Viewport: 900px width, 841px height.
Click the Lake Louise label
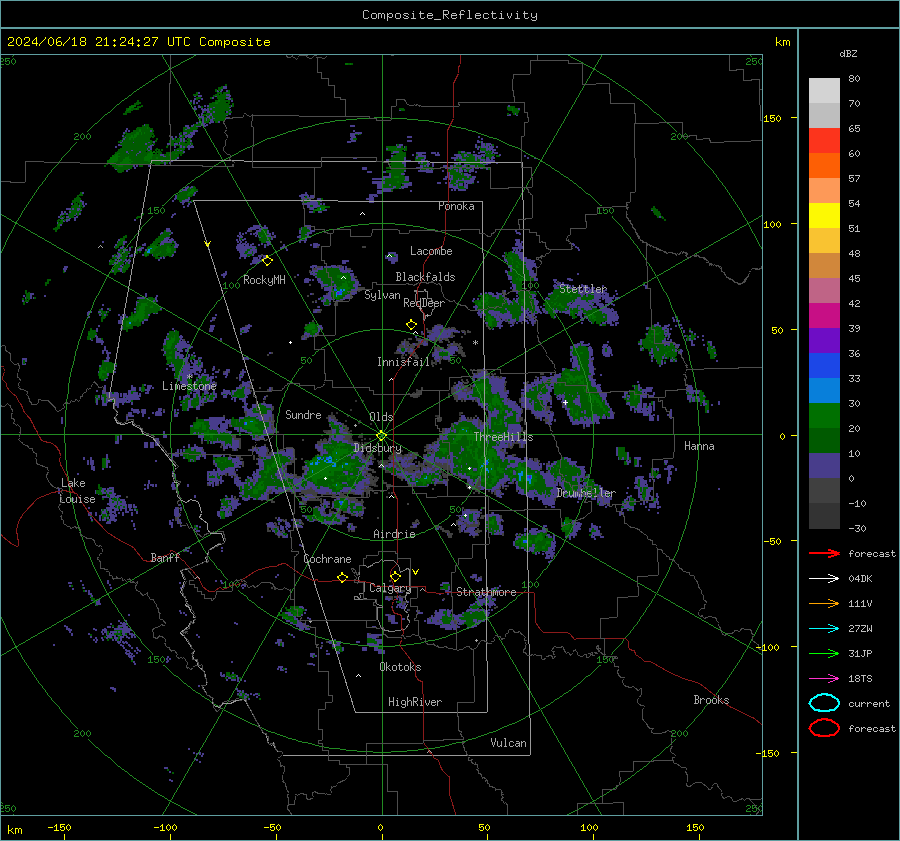point(77,491)
